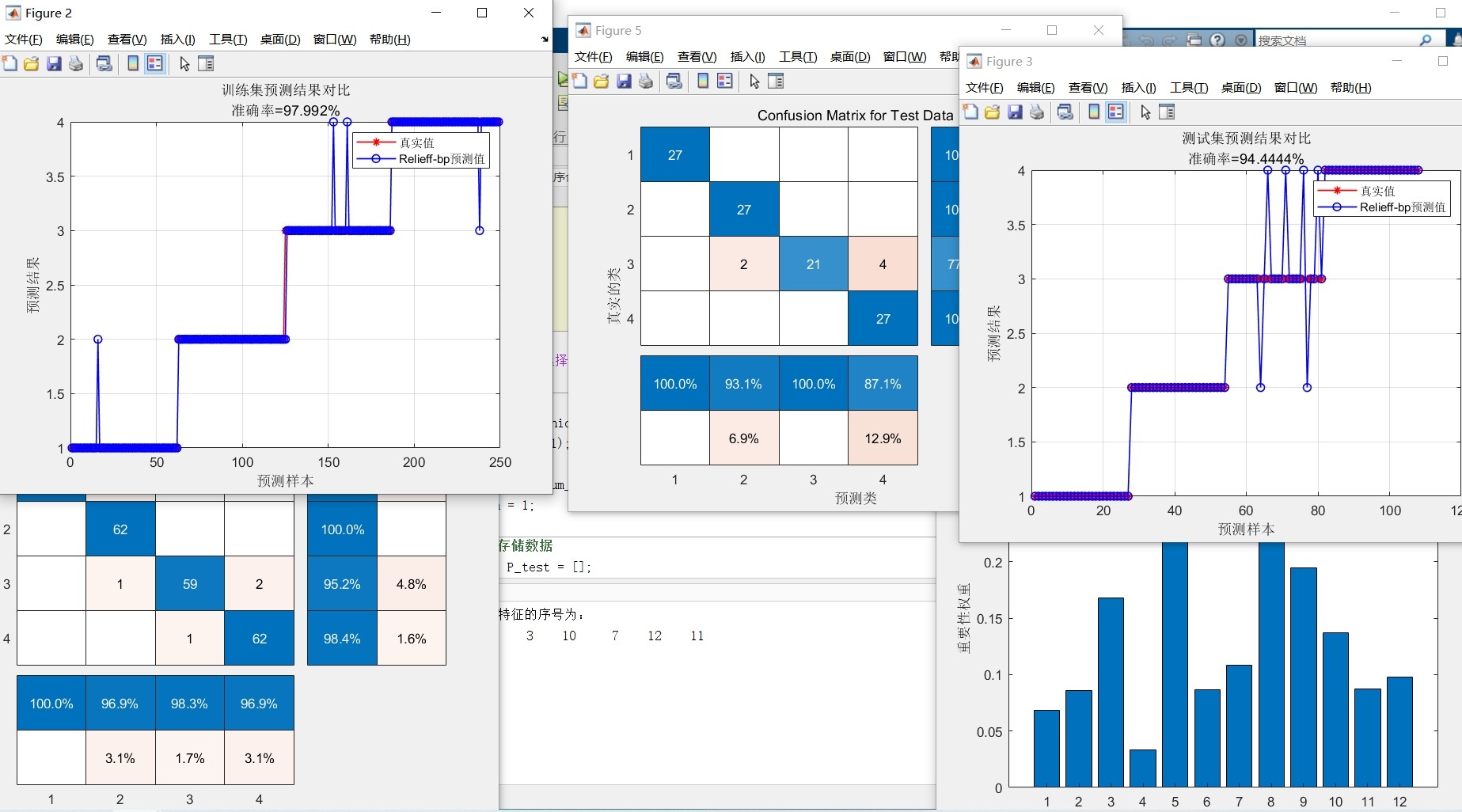
Task: Expand Figure 2 toolbar dock arrow
Action: pos(545,40)
